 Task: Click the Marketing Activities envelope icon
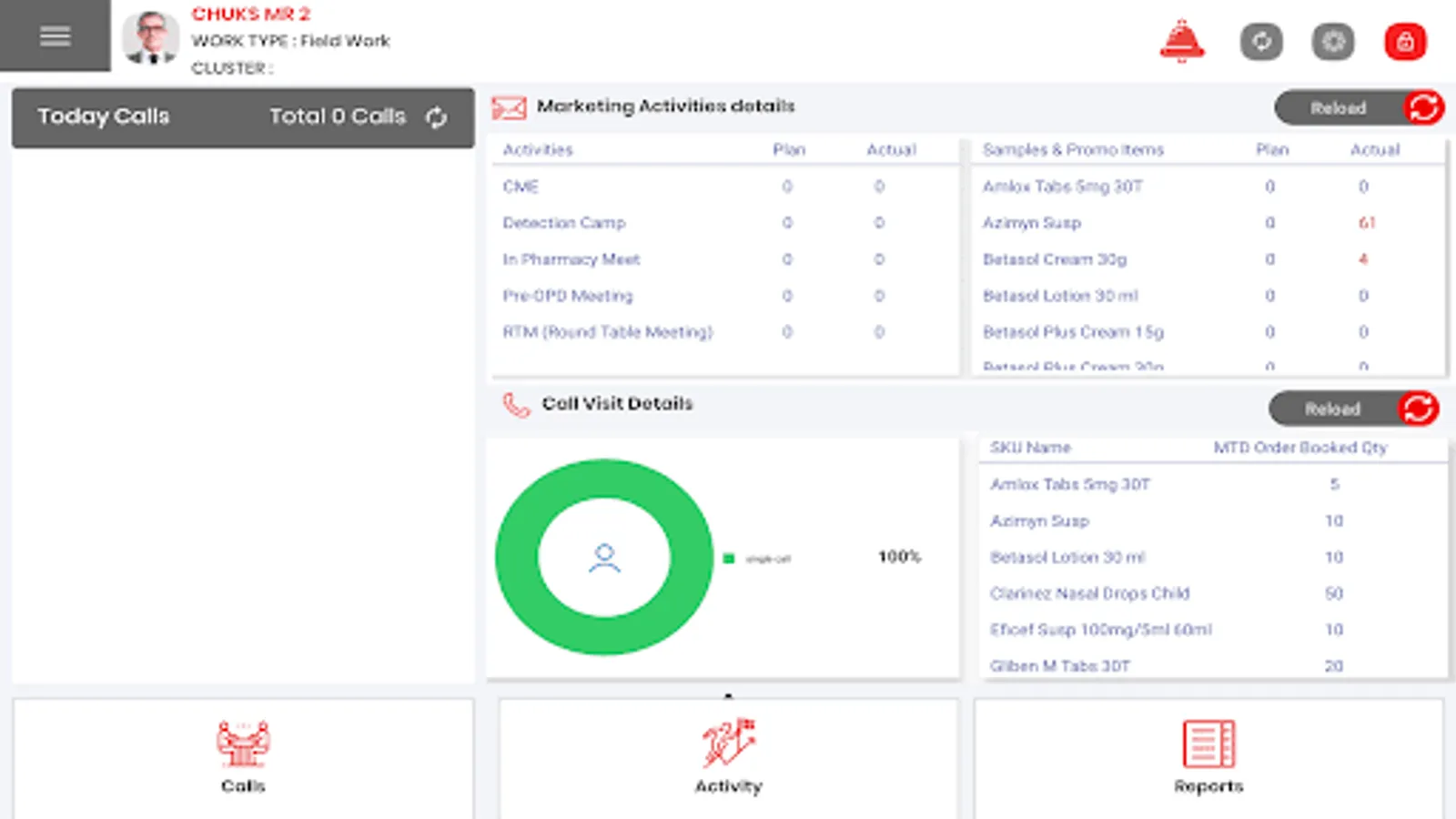tap(509, 108)
